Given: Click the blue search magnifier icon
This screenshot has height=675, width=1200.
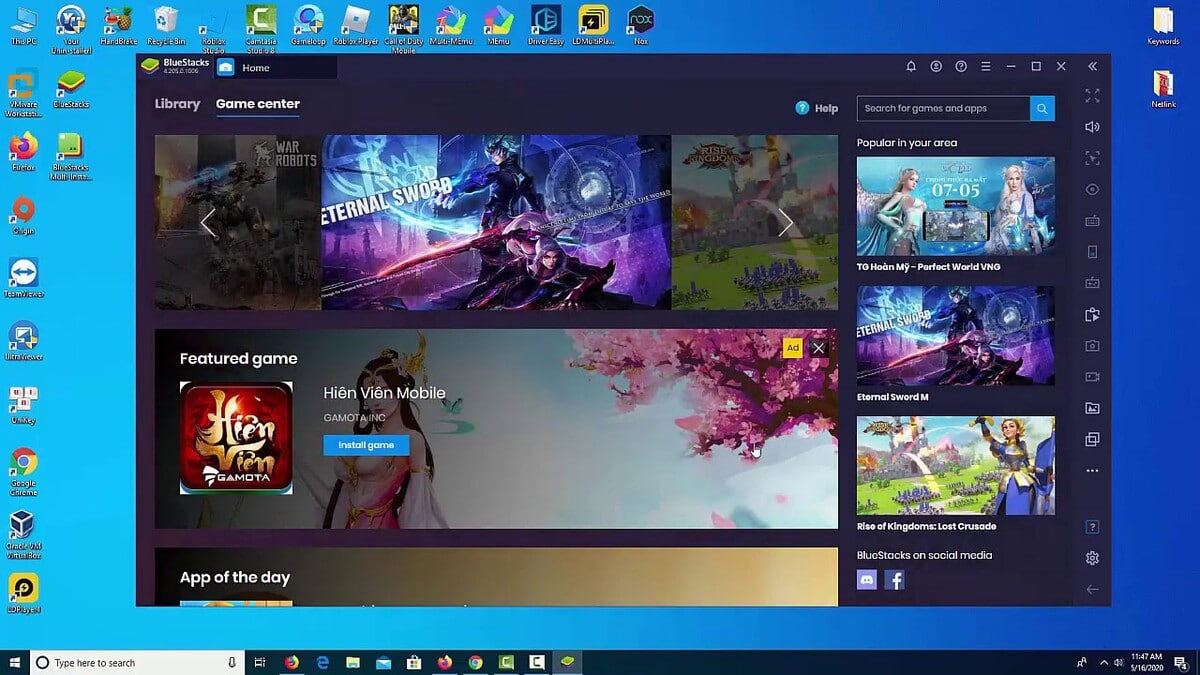Looking at the screenshot, I should pyautogui.click(x=1041, y=108).
